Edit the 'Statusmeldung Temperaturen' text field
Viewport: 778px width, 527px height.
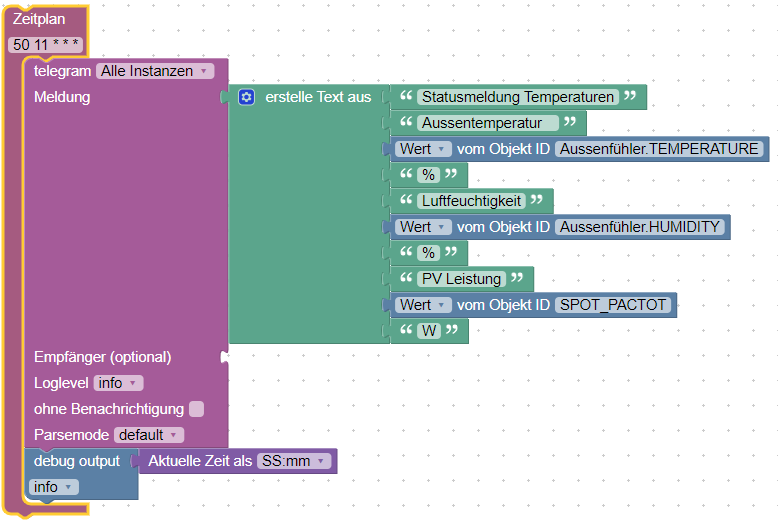click(518, 97)
